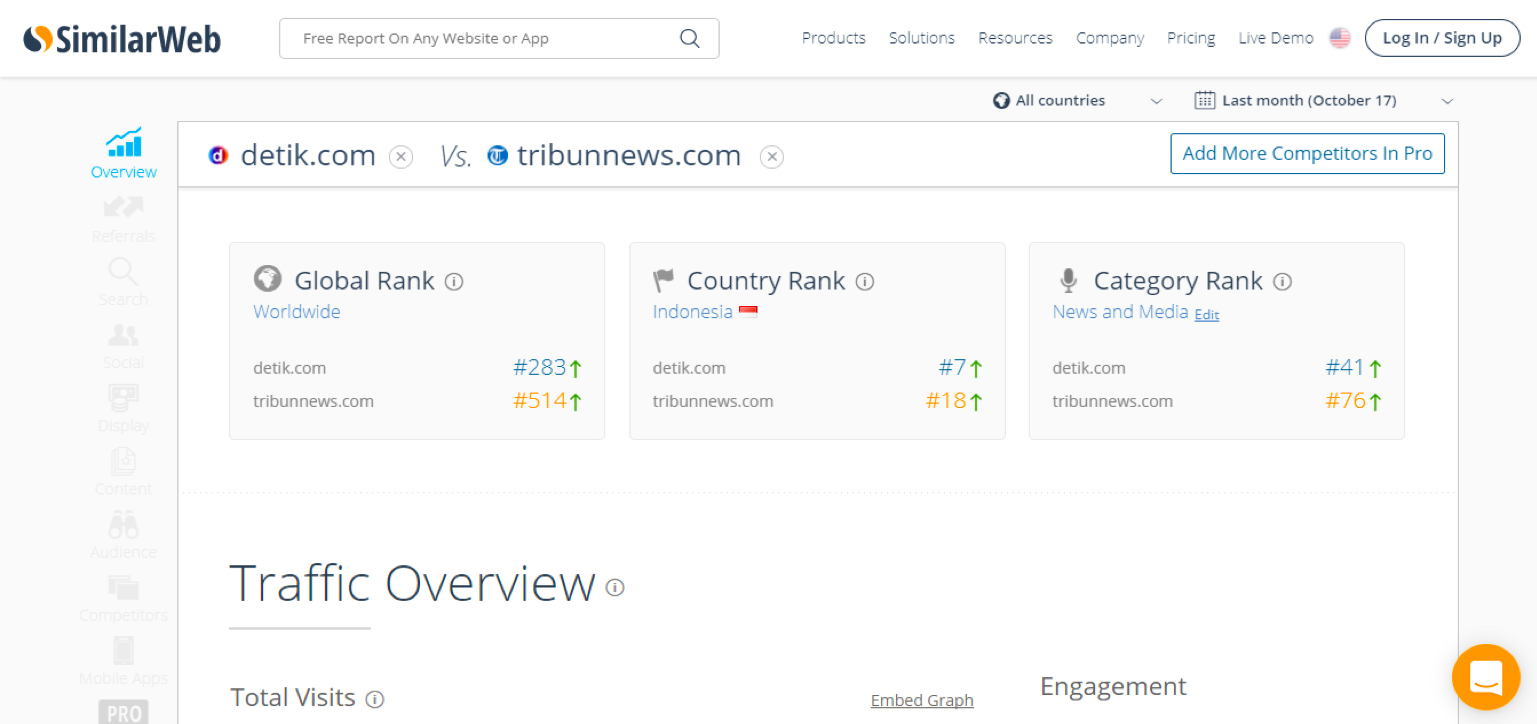Remove detik.com from comparison
Viewport: 1537px width, 724px height.
pos(401,157)
